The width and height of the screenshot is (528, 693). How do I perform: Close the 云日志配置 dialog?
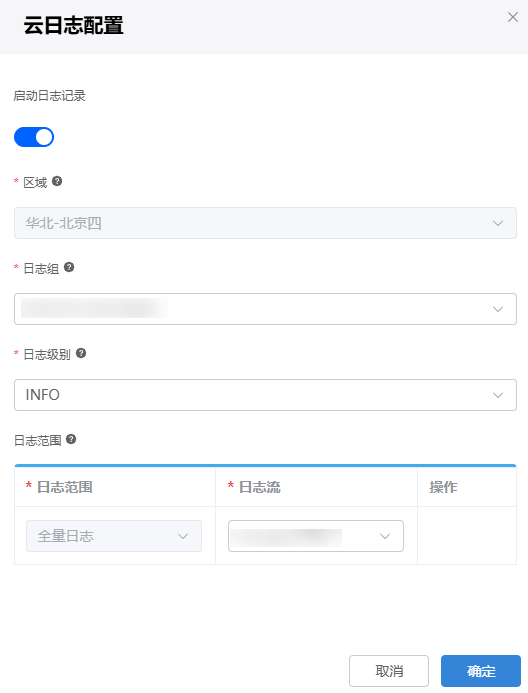(x=513, y=17)
